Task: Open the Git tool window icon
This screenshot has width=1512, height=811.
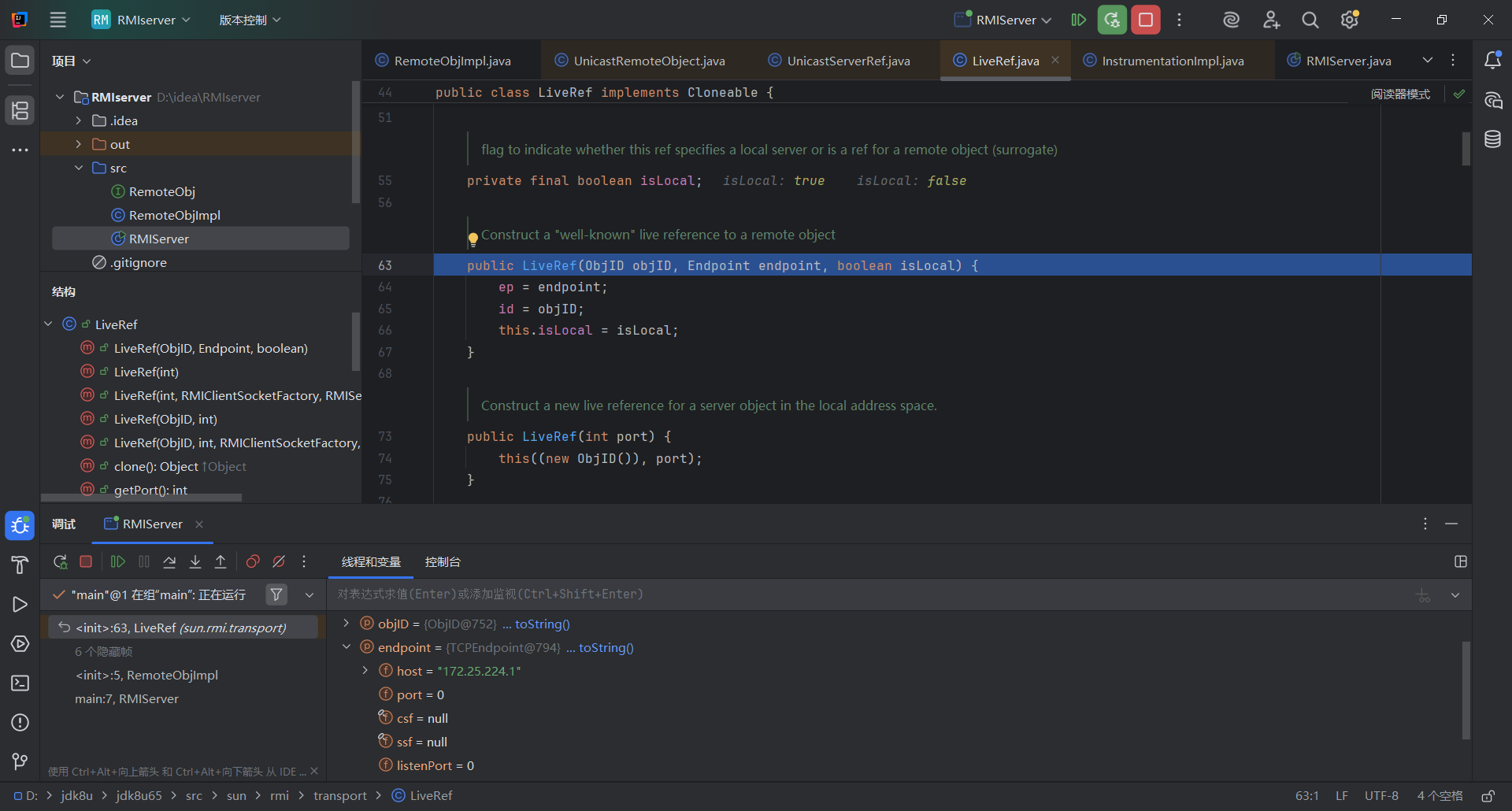Action: tap(20, 761)
